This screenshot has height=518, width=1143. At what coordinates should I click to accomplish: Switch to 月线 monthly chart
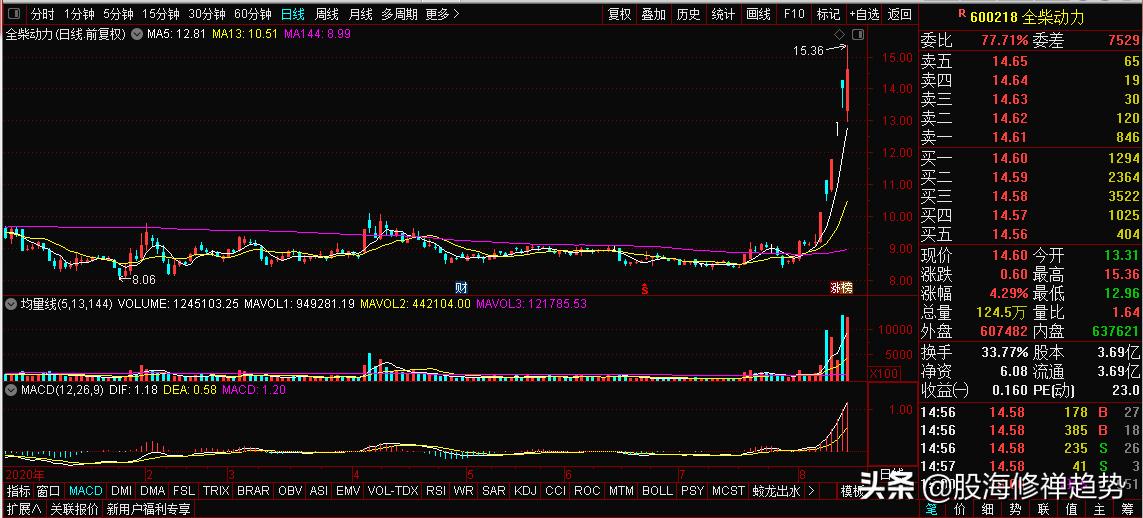pyautogui.click(x=360, y=14)
